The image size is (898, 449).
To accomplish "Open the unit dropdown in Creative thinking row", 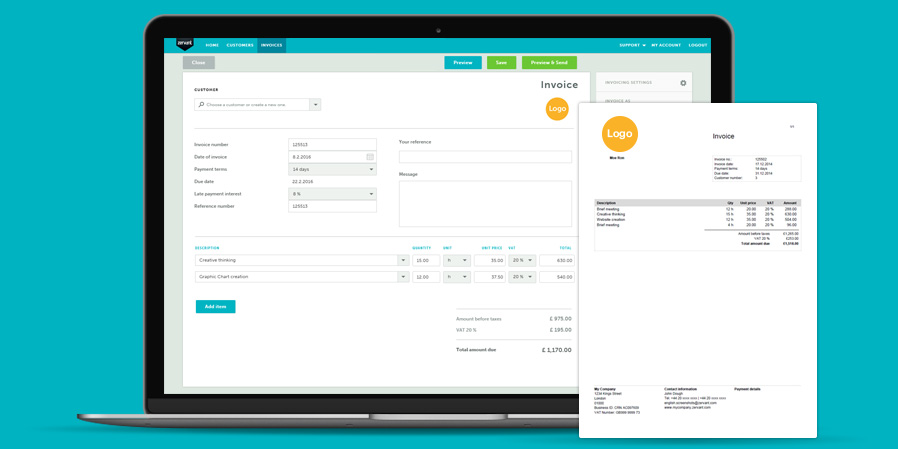I will coord(456,261).
